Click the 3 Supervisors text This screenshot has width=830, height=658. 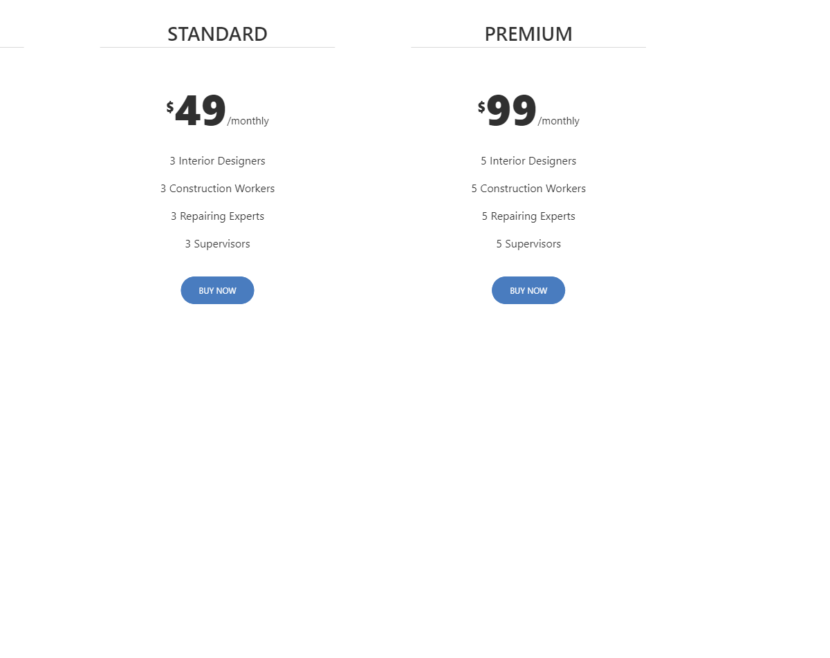(x=217, y=244)
